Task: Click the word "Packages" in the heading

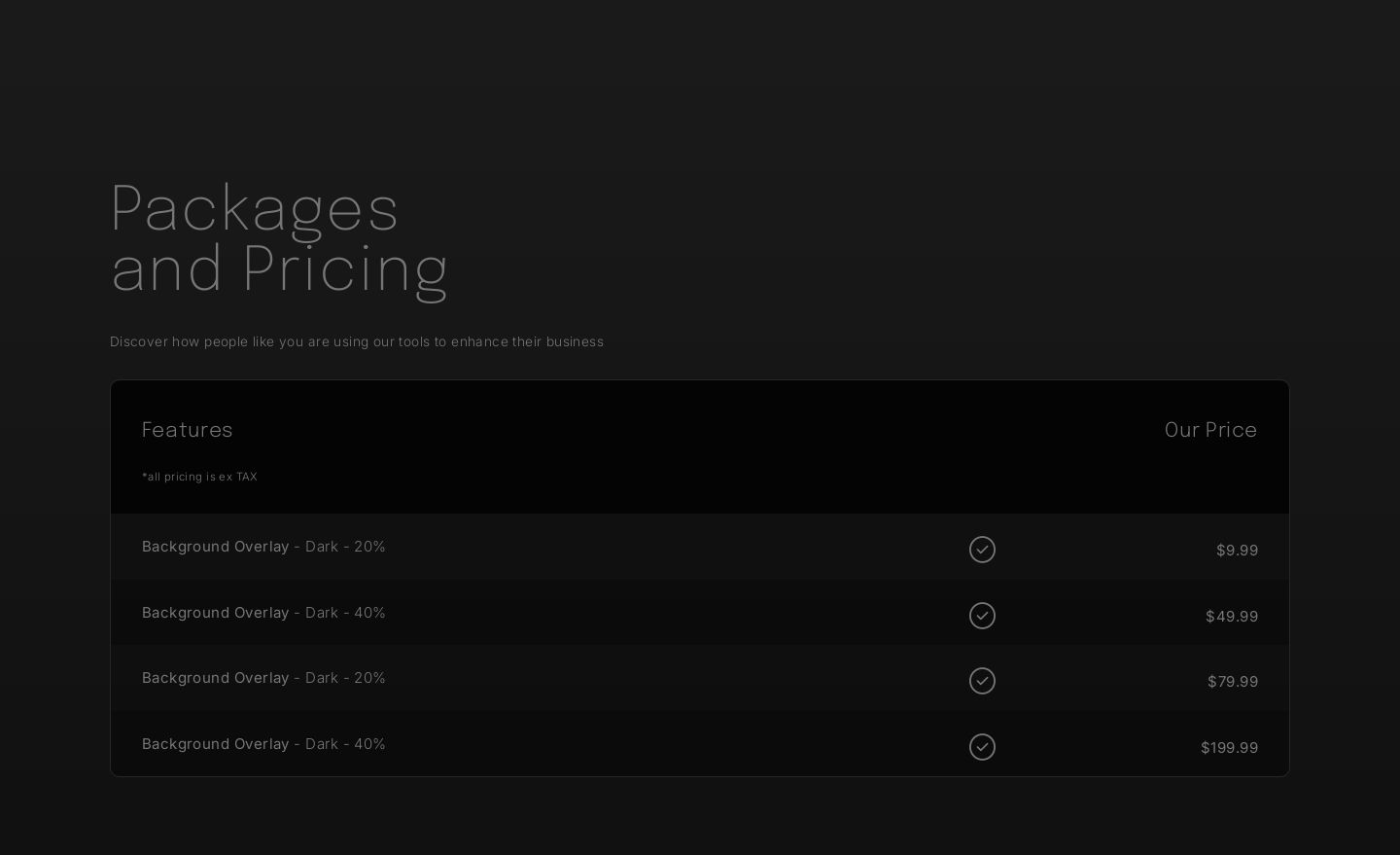Action: (254, 208)
